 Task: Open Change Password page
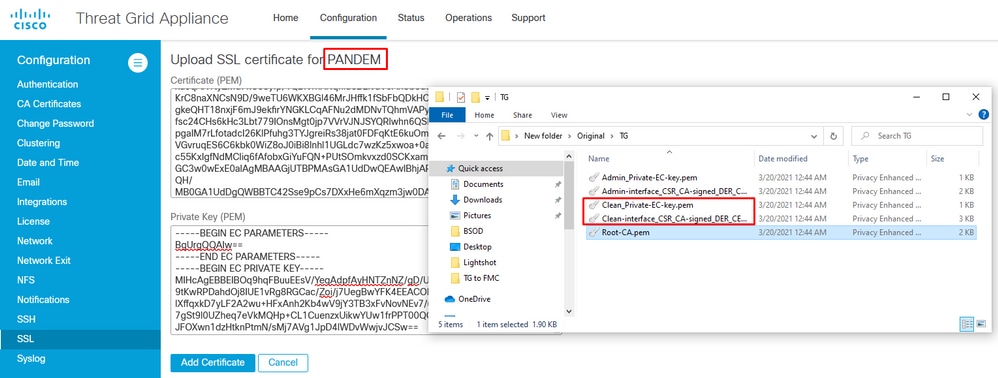(55, 123)
